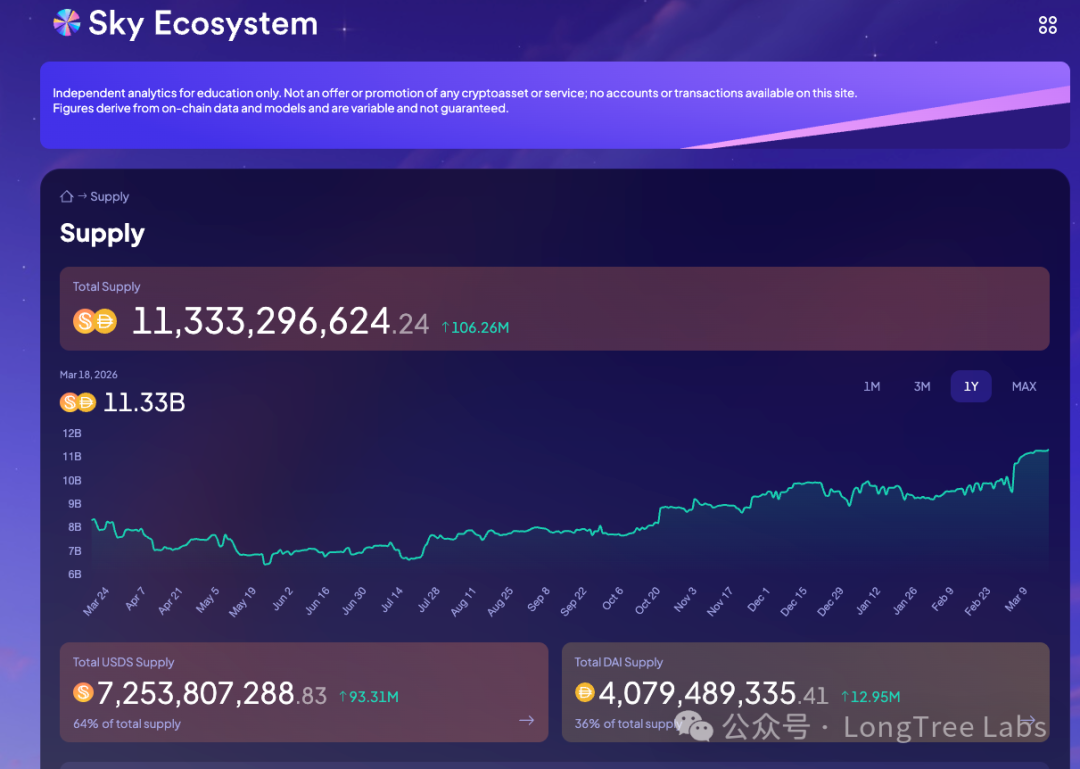Select the MAX time range
The width and height of the screenshot is (1080, 769).
coord(1024,387)
